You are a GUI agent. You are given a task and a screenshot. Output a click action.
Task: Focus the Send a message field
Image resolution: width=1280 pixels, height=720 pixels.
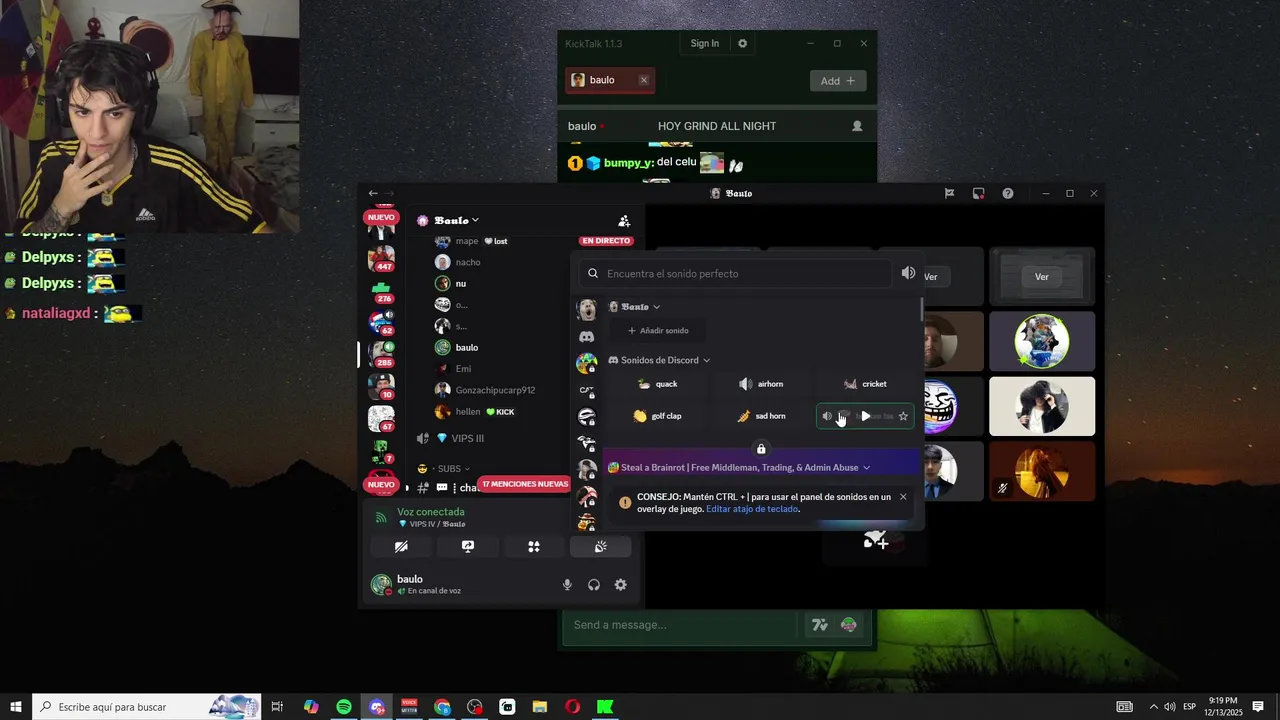click(682, 625)
